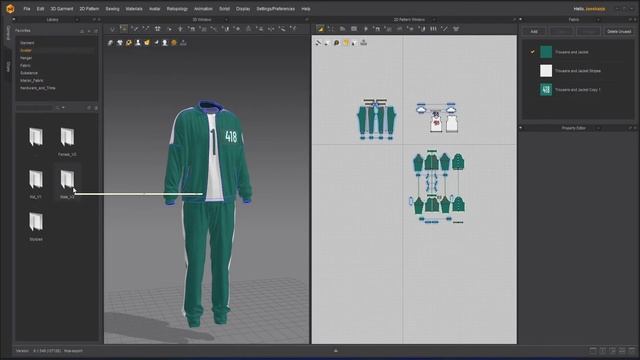The image size is (640, 360).
Task: Click the leftmost layout icon in status bar
Action: (x=593, y=351)
